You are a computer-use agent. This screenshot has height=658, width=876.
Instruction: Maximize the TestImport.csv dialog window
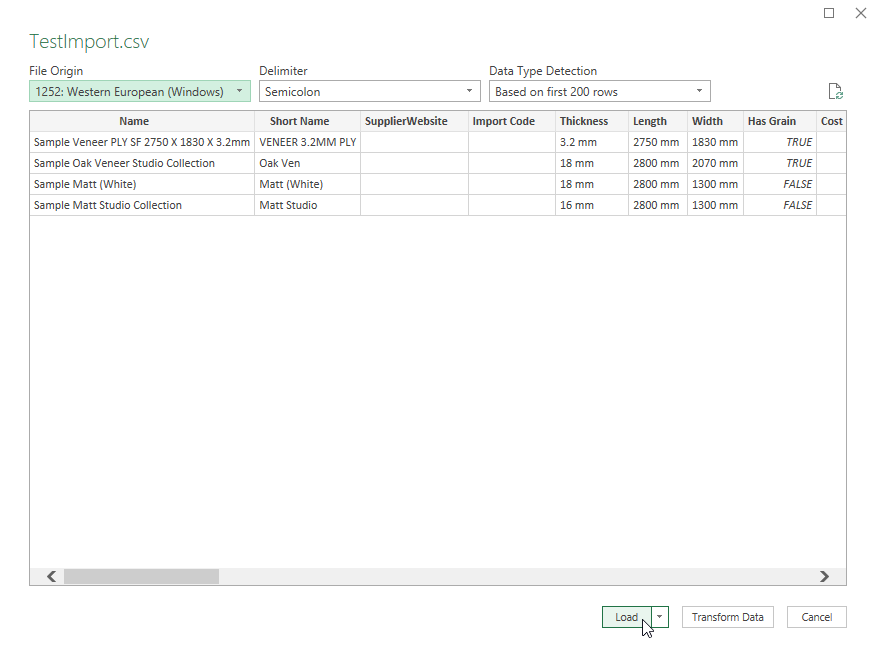pos(829,13)
